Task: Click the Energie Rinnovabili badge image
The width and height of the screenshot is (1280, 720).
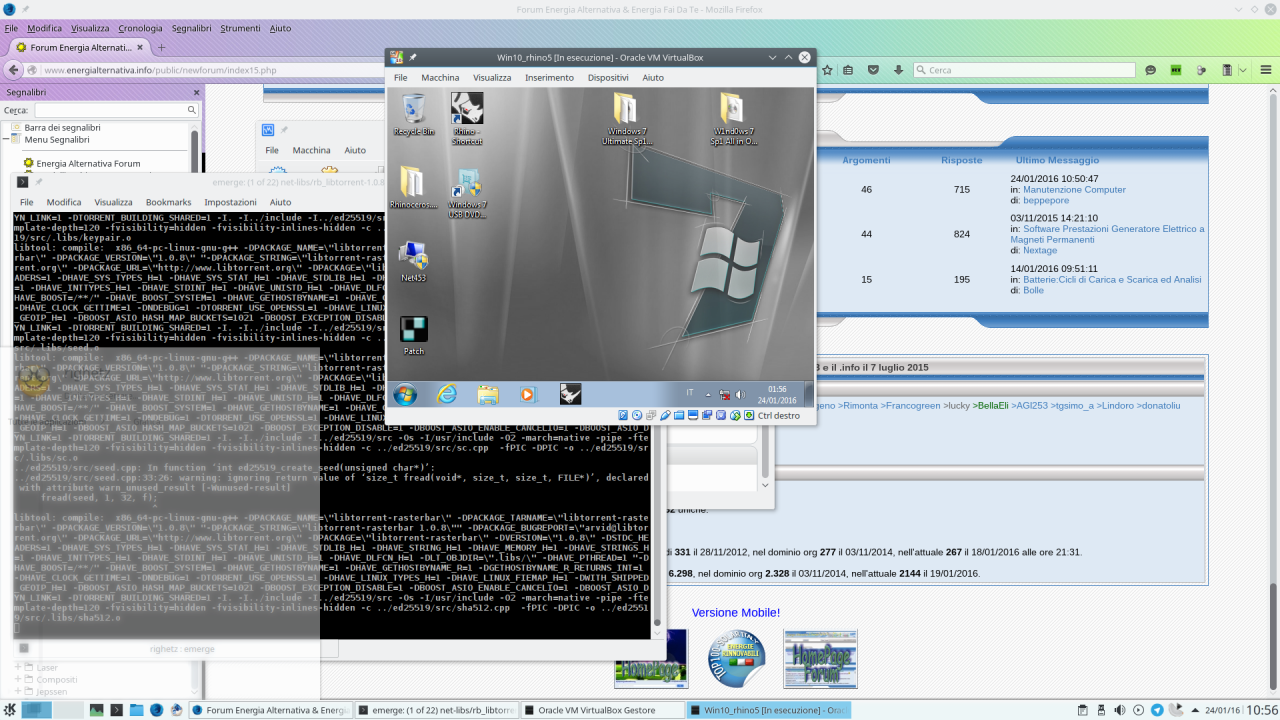Action: coord(737,658)
